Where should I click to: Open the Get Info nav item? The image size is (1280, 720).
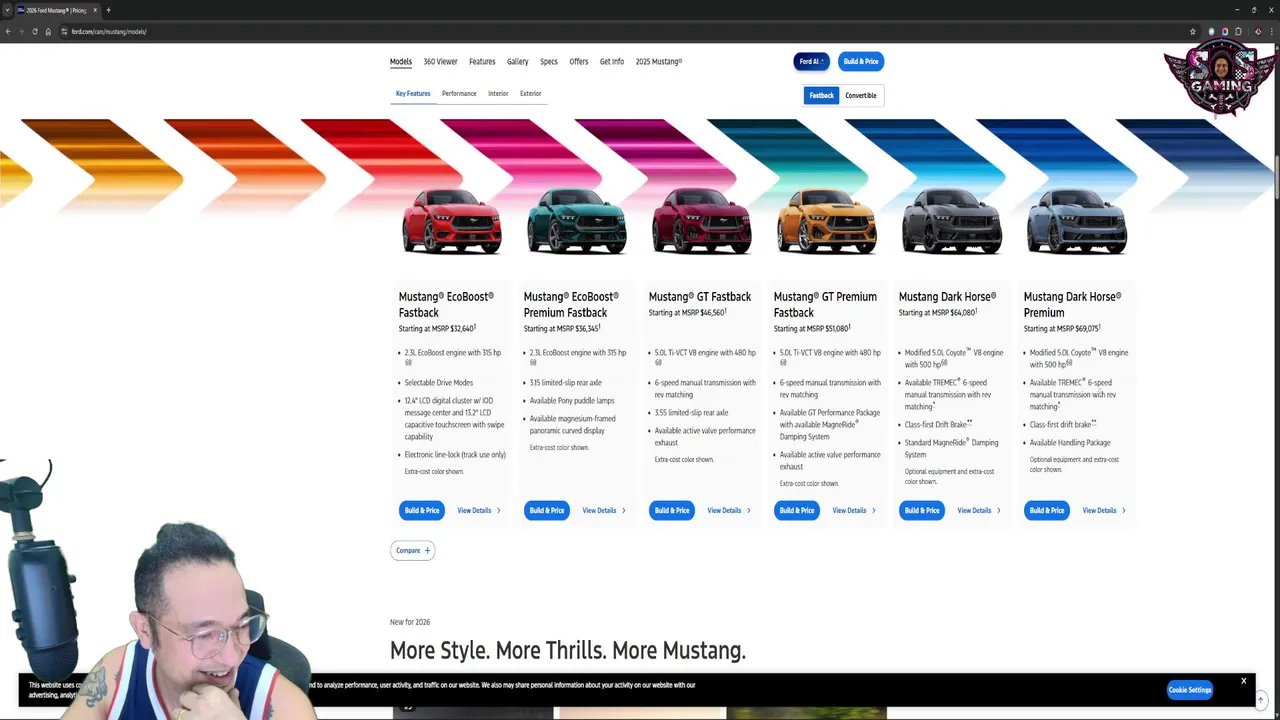pos(612,62)
